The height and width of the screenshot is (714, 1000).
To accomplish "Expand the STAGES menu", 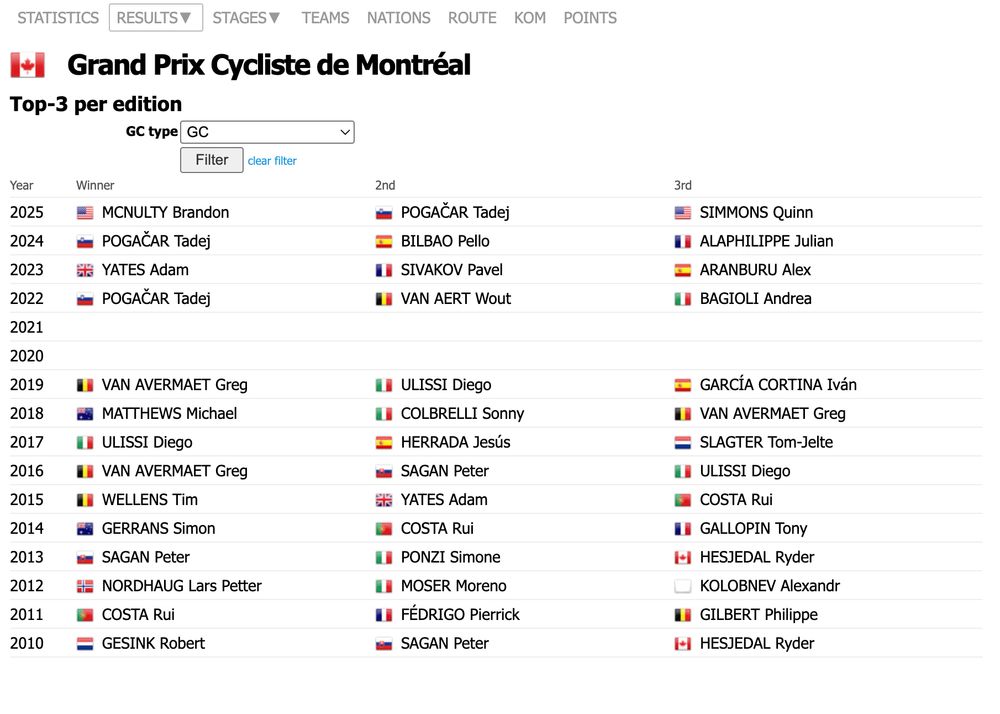I will pos(247,18).
